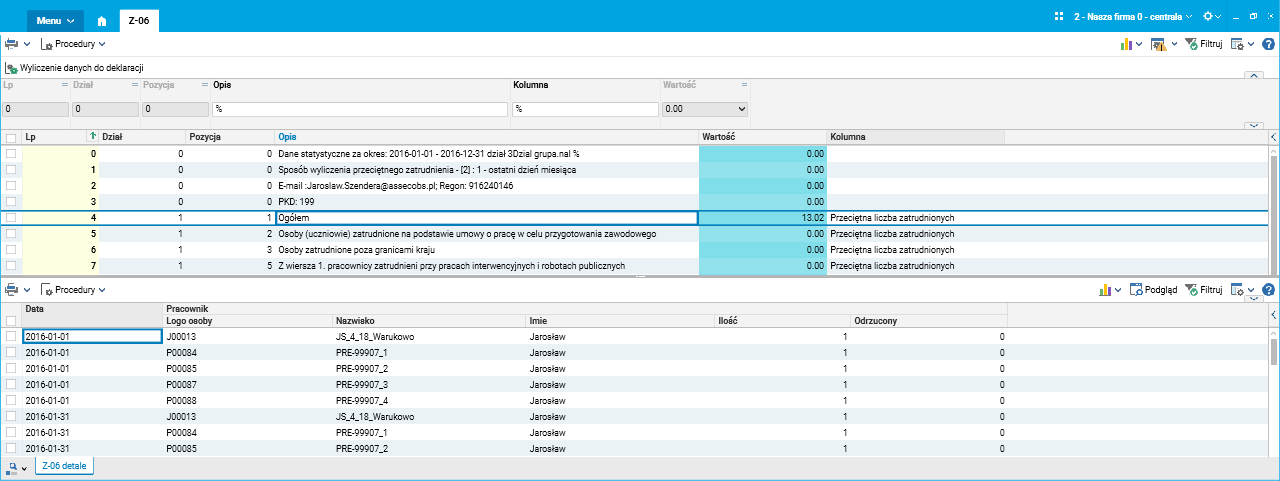Switch to the Z-06 detale tab

pos(65,466)
